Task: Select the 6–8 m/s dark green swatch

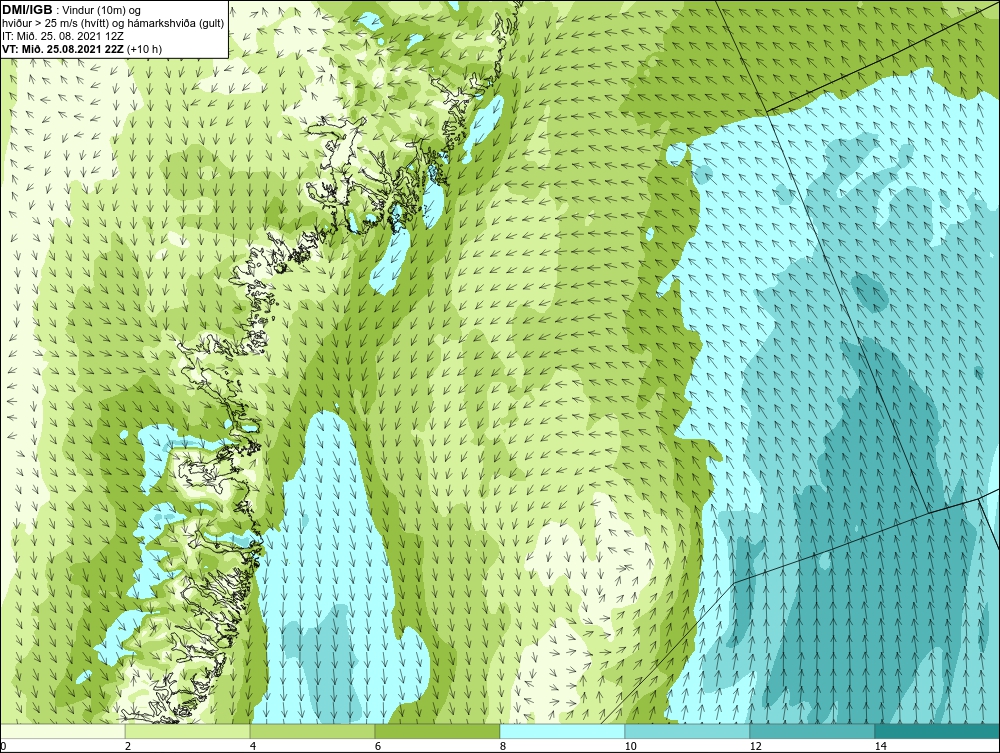Action: tap(438, 731)
